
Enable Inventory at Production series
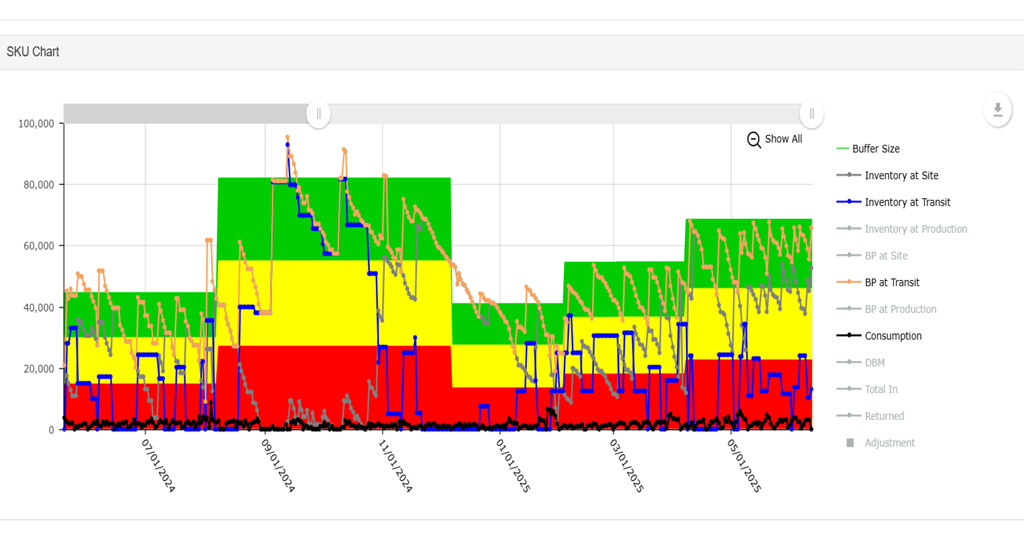pyautogui.click(x=915, y=229)
